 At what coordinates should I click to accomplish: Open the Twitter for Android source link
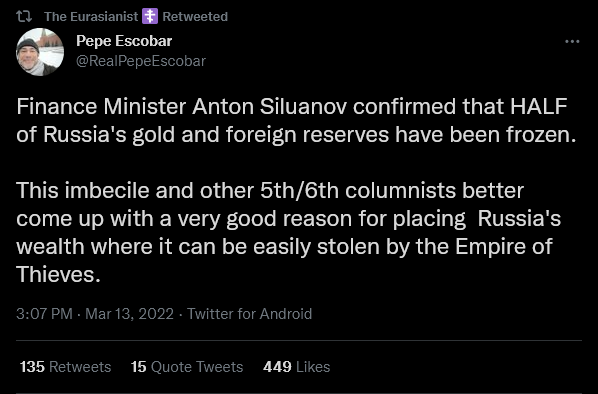[249, 314]
